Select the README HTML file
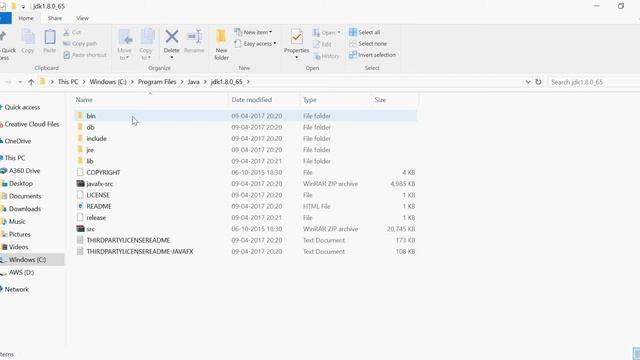This screenshot has height=360, width=640. 245,206
